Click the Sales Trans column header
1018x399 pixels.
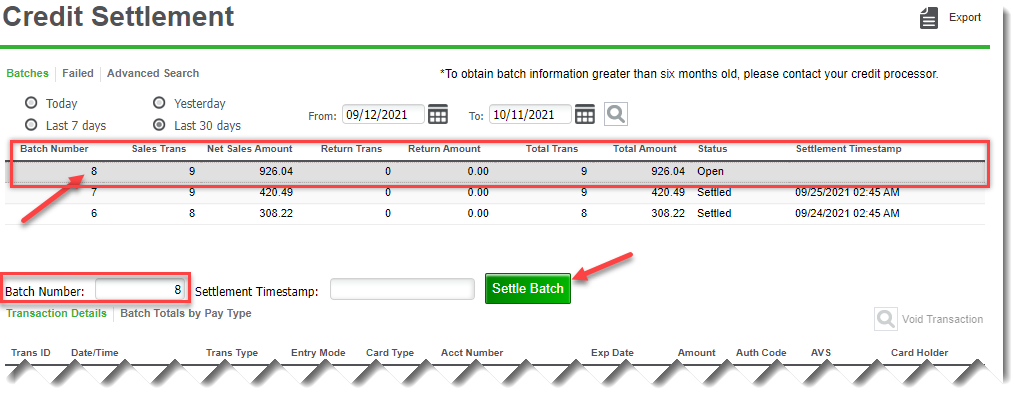[159, 149]
